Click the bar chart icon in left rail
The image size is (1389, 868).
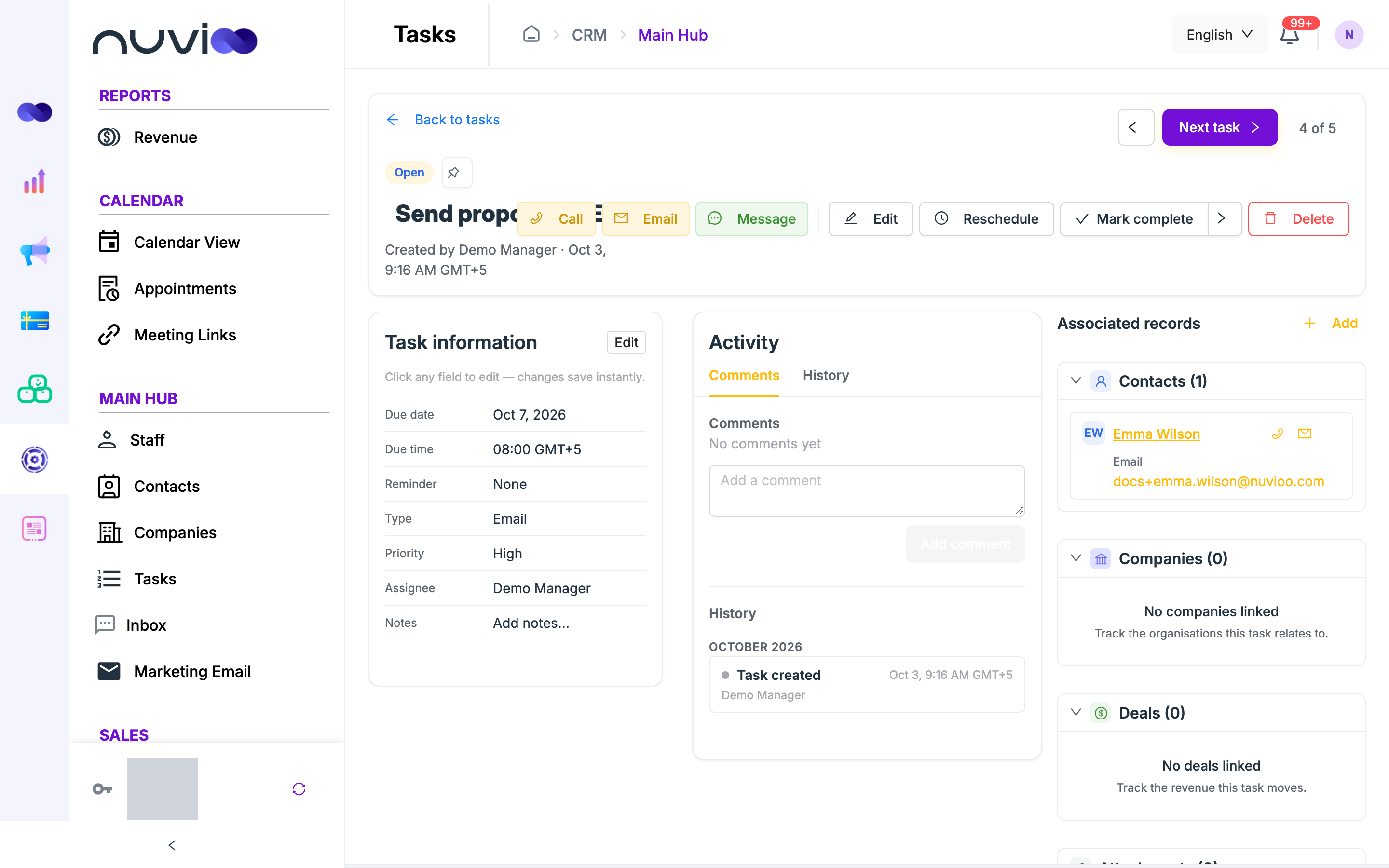click(x=34, y=182)
